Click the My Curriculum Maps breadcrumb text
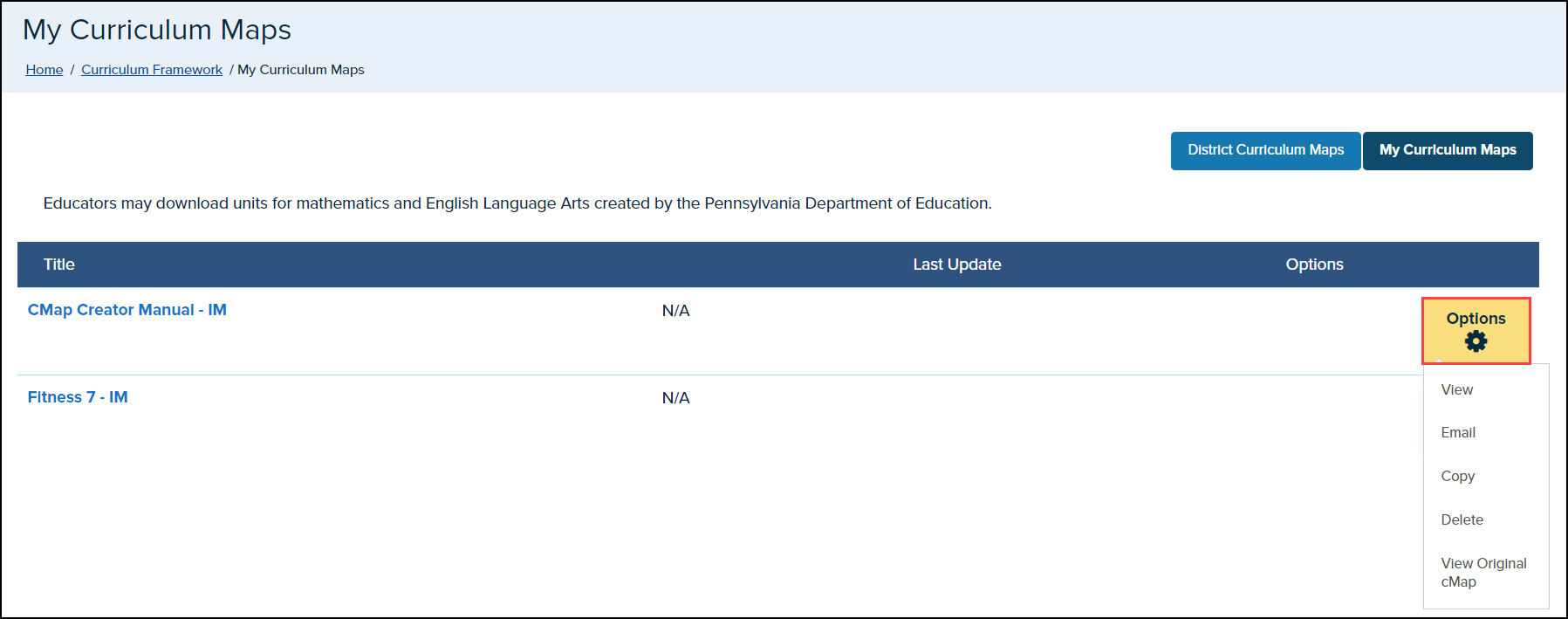Screen dimensions: 1568x619 click(301, 70)
